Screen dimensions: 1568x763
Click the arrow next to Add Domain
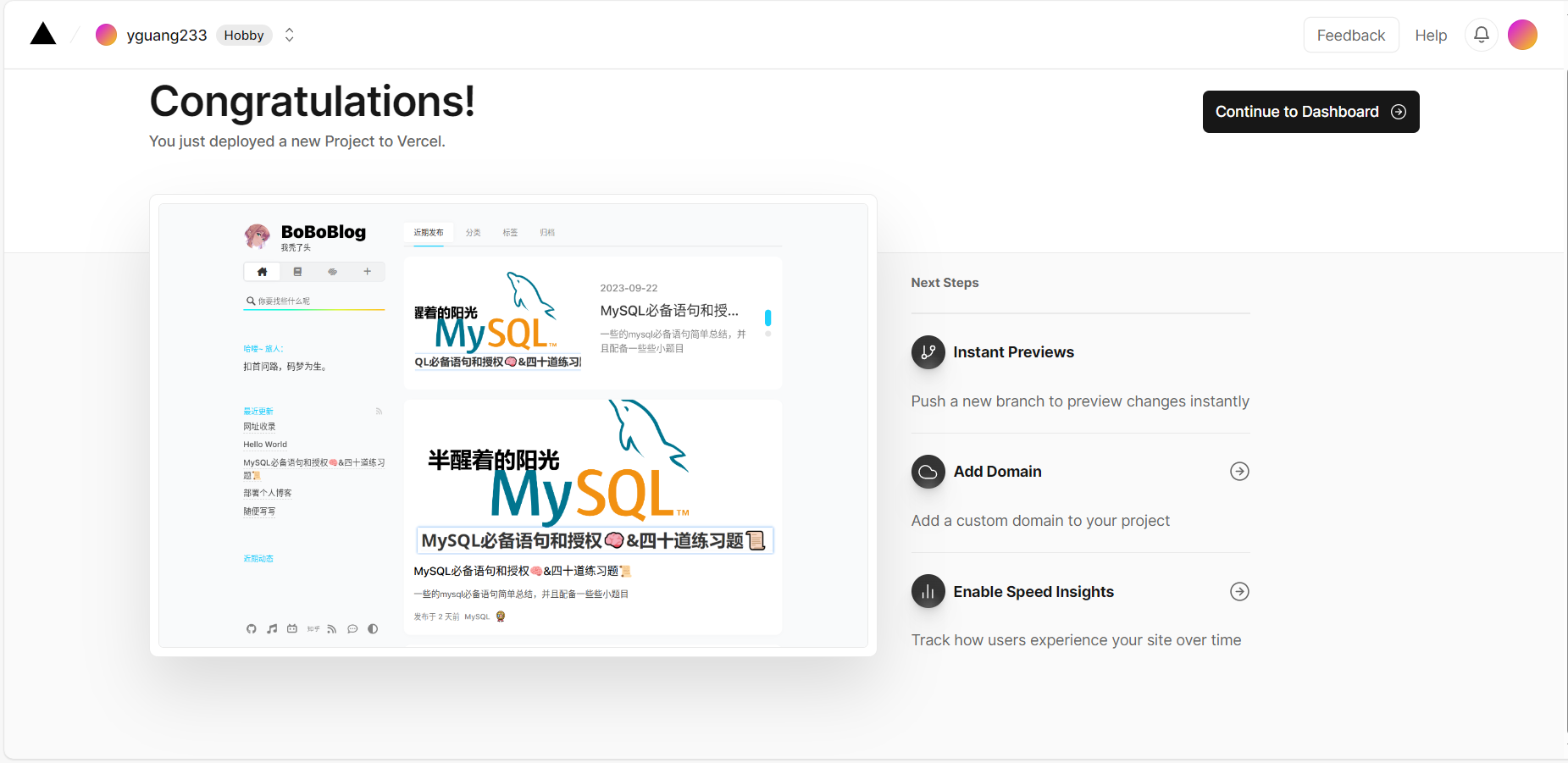coord(1239,472)
